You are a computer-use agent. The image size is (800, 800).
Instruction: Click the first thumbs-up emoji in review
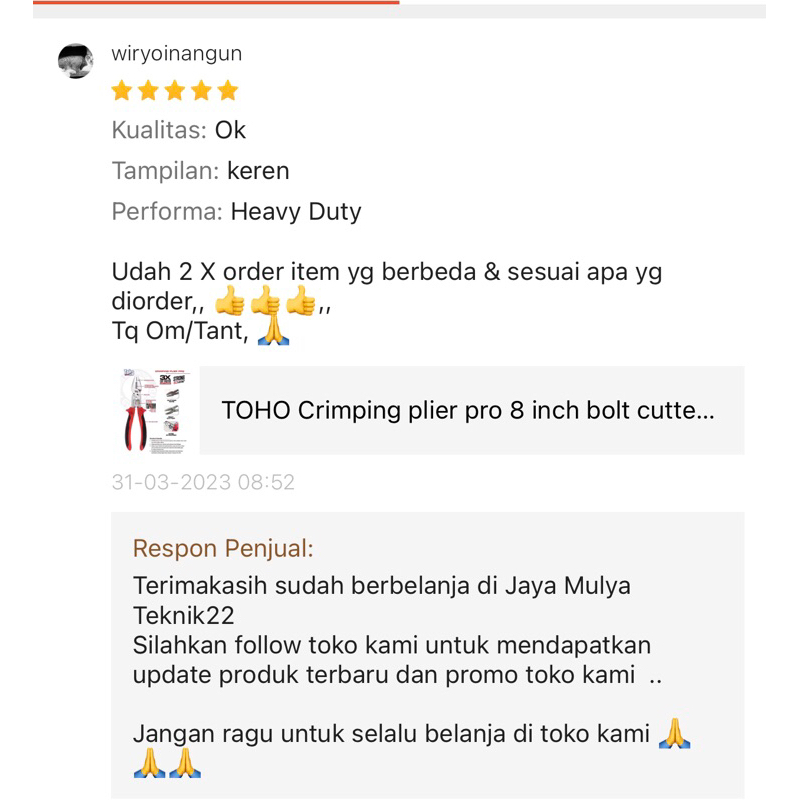point(230,301)
